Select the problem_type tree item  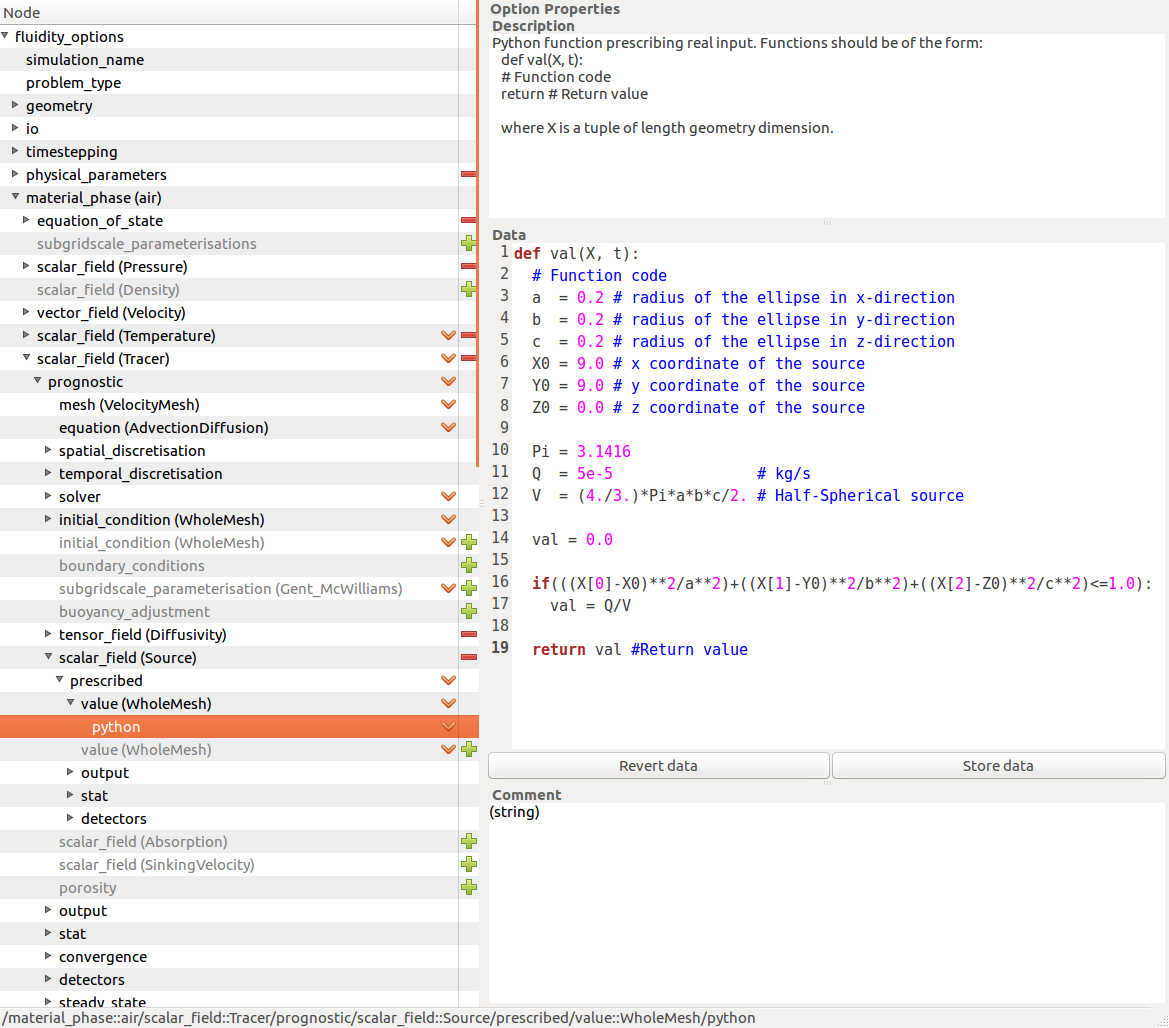point(73,83)
